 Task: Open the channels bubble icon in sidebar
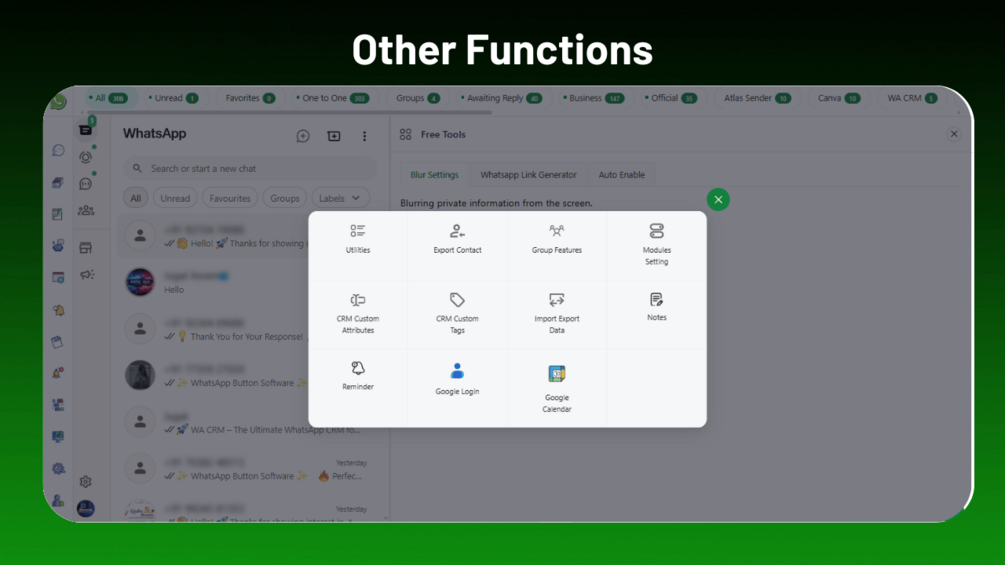pos(85,184)
